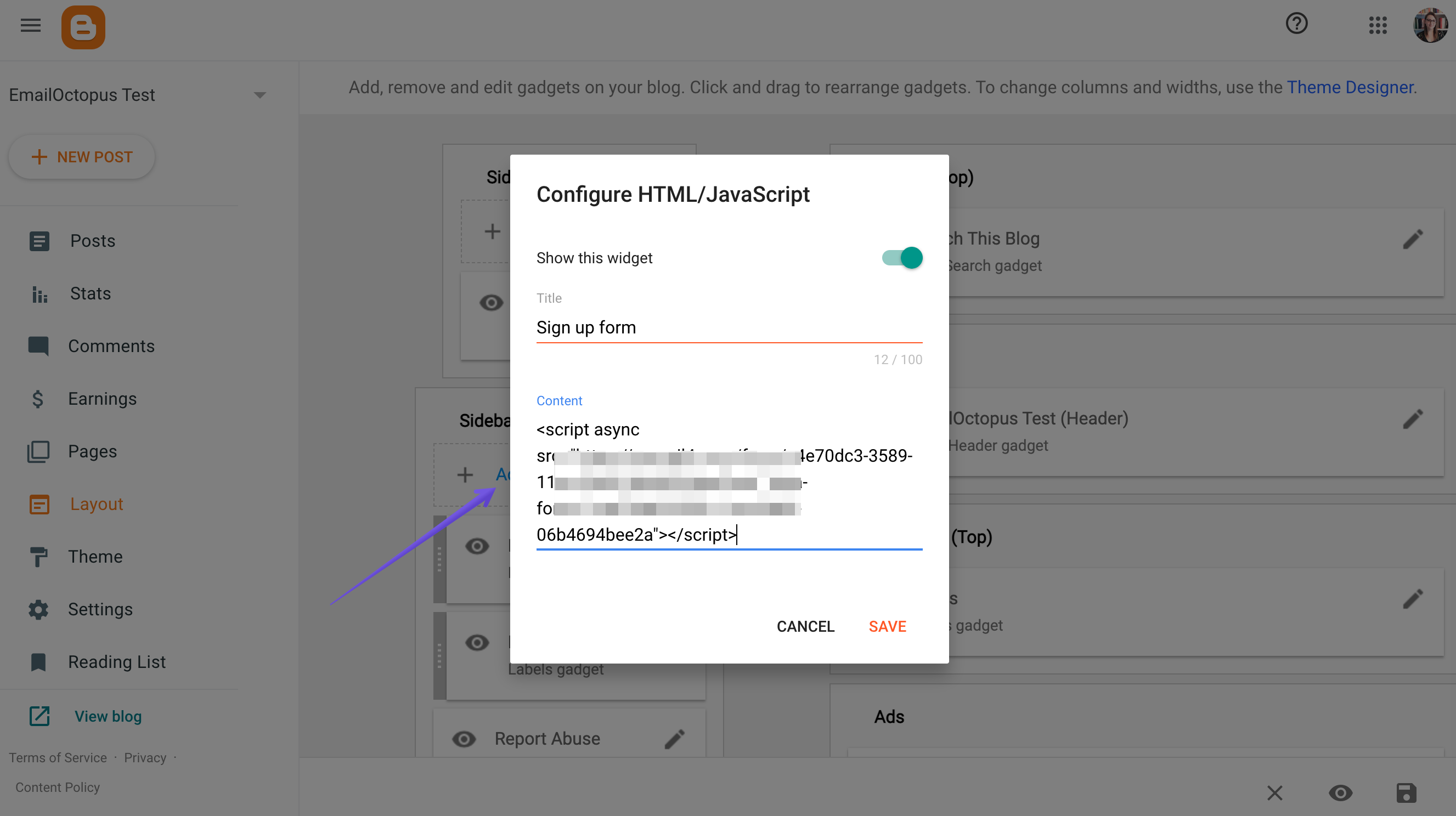Screen dimensions: 1456x816
Task: Click the Blogger logo
Action: (x=83, y=26)
